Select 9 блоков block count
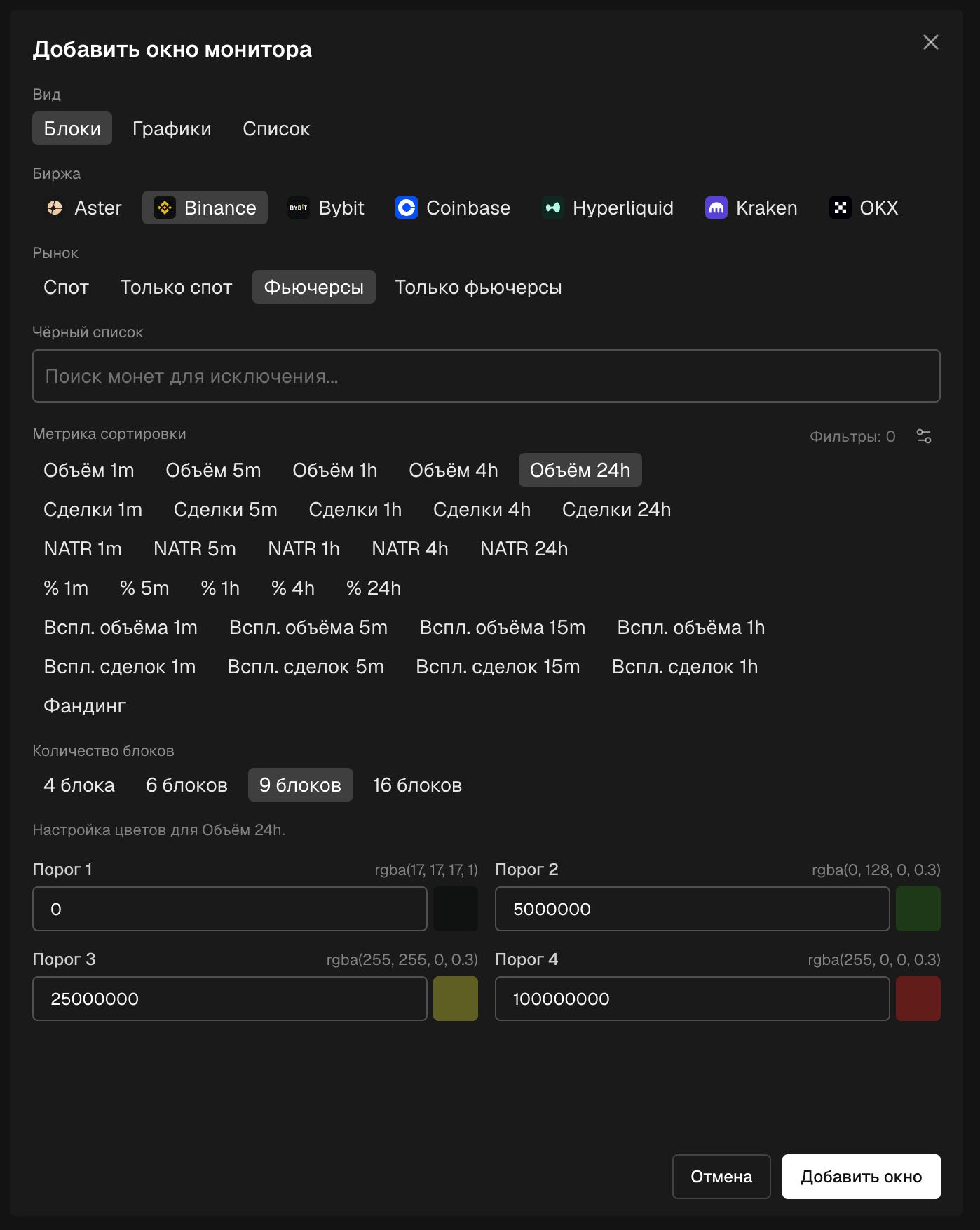980x1230 pixels. point(300,785)
